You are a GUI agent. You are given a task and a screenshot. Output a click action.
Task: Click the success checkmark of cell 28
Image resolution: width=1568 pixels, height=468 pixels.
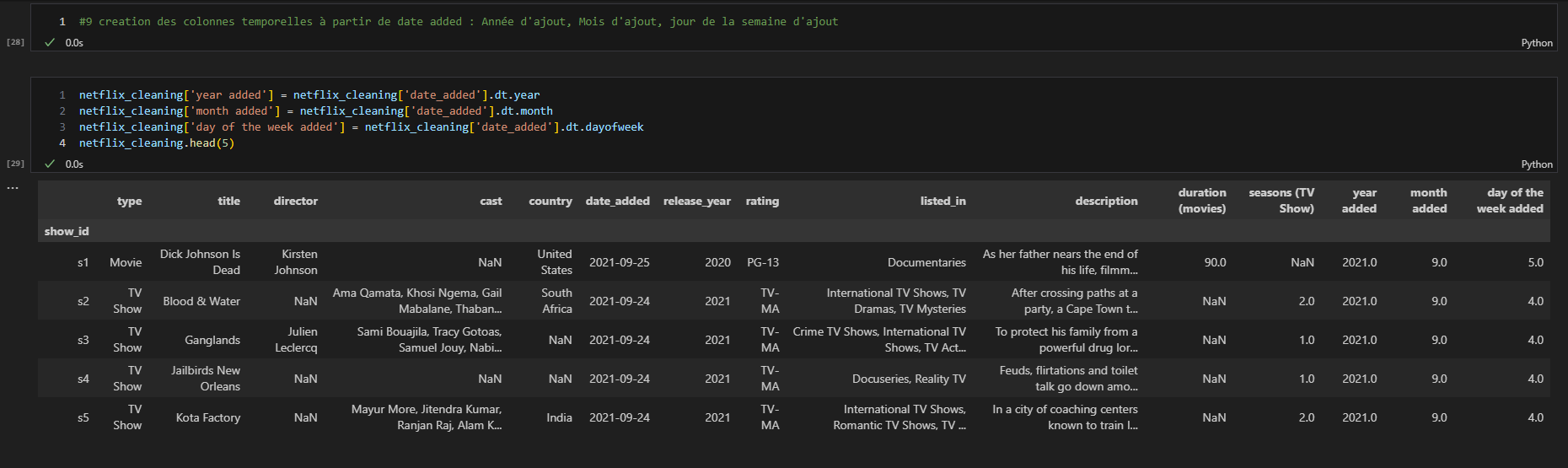[50, 42]
